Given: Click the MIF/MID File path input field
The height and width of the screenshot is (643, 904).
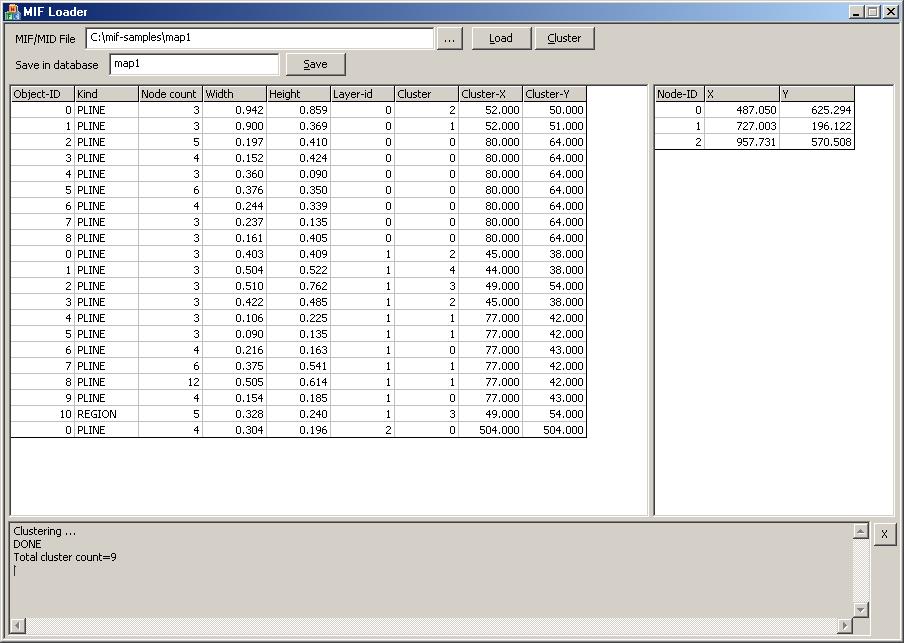Looking at the screenshot, I should click(x=260, y=38).
